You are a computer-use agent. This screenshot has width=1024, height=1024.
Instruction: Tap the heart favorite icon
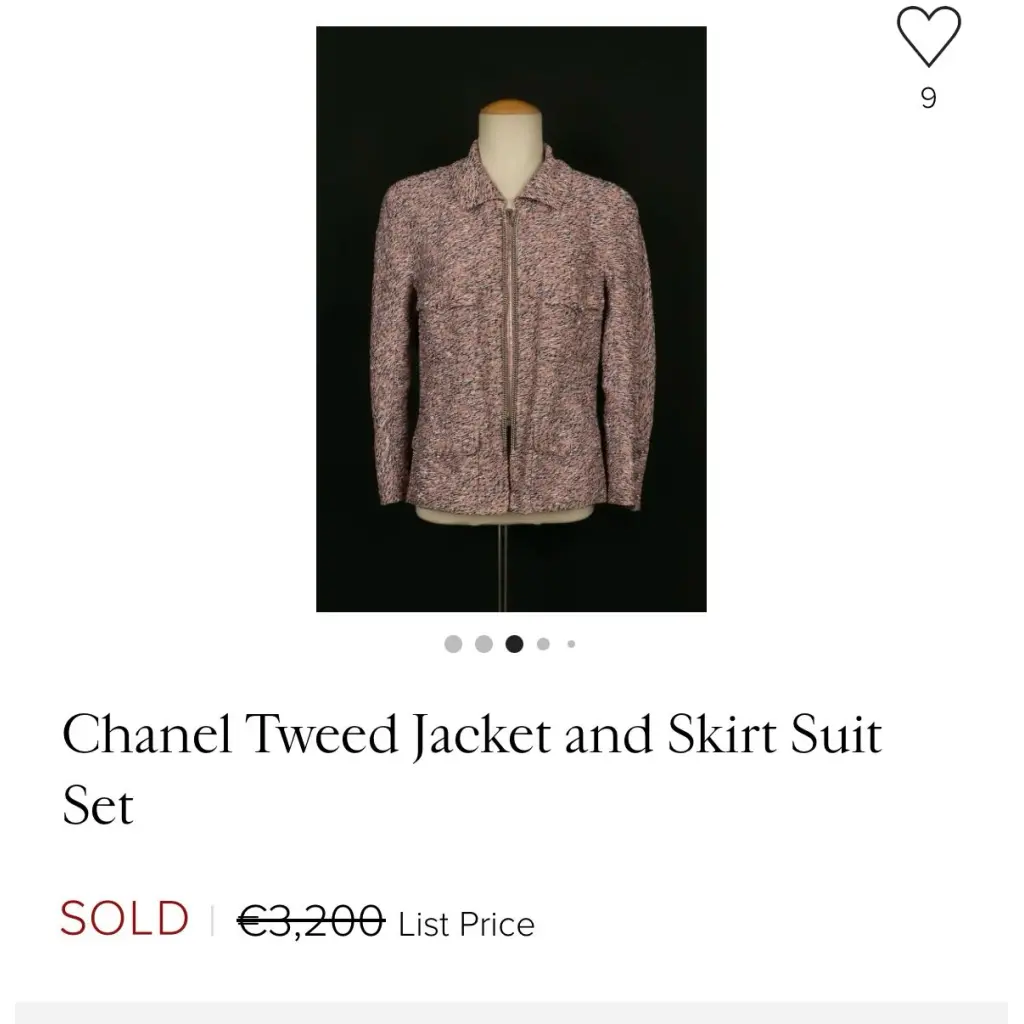[928, 37]
